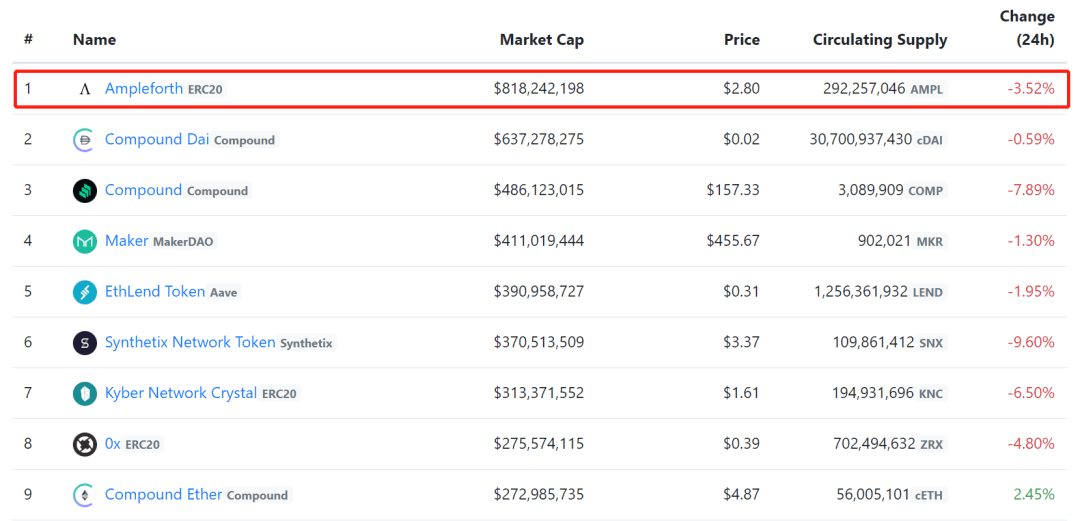Click the Synthetix tag in row 6

pos(307,343)
